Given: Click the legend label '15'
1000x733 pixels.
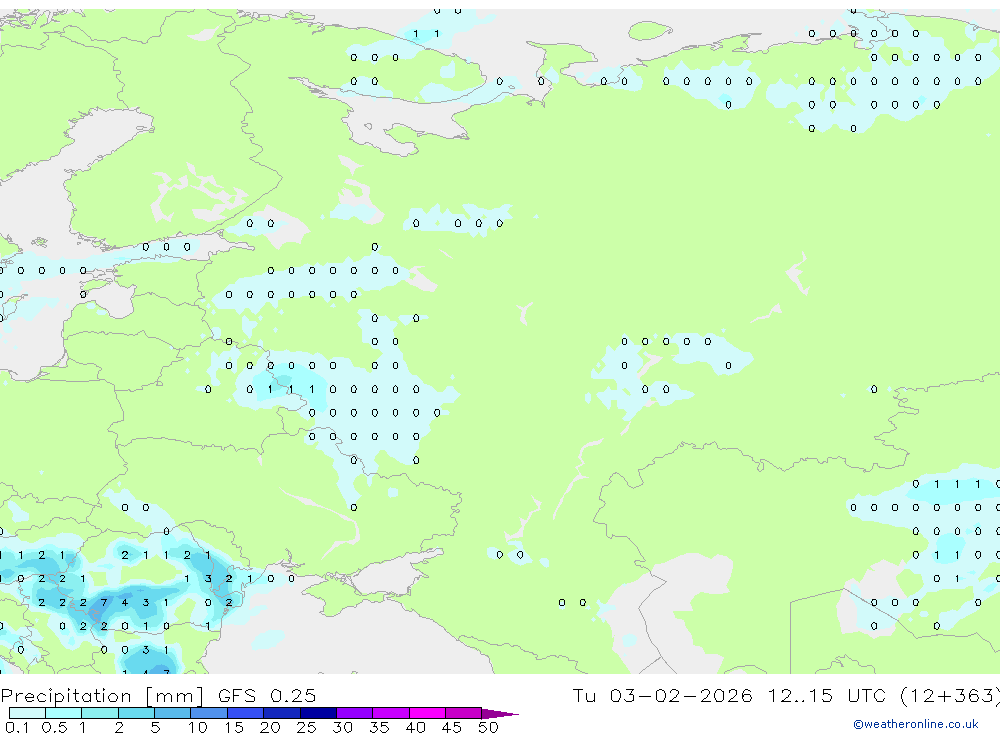Looking at the screenshot, I should (x=234, y=727).
